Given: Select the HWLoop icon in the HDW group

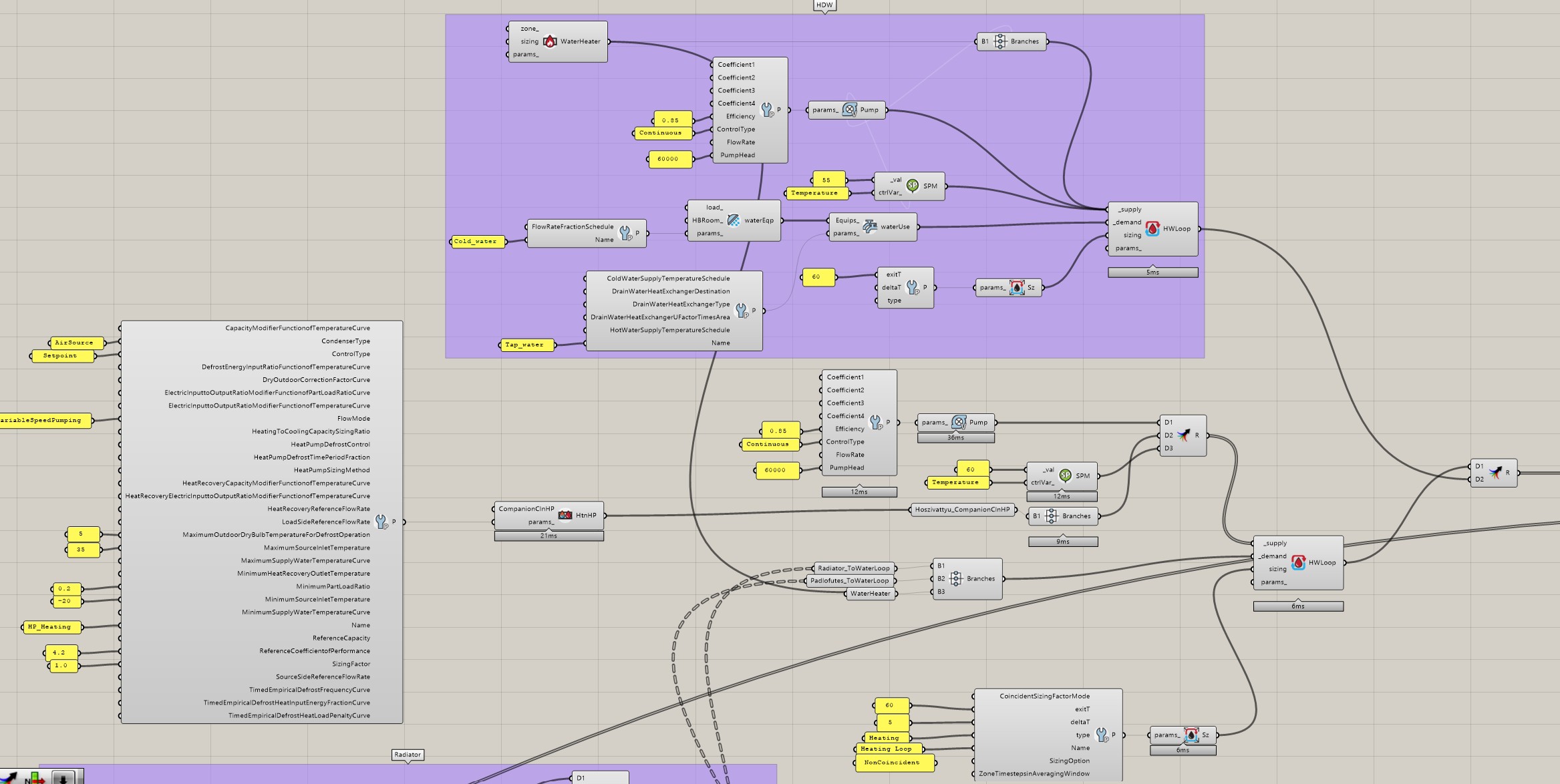Looking at the screenshot, I should click(1152, 228).
